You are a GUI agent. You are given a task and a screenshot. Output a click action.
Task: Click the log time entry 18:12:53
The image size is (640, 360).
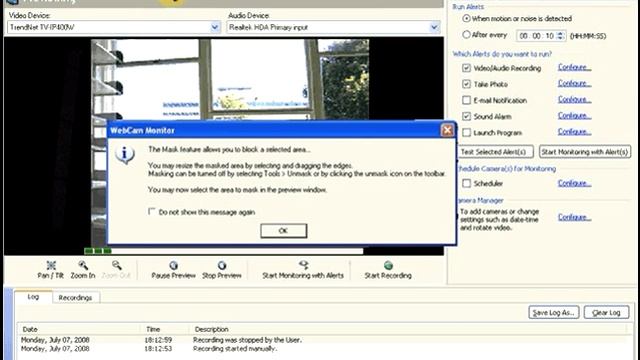point(158,349)
